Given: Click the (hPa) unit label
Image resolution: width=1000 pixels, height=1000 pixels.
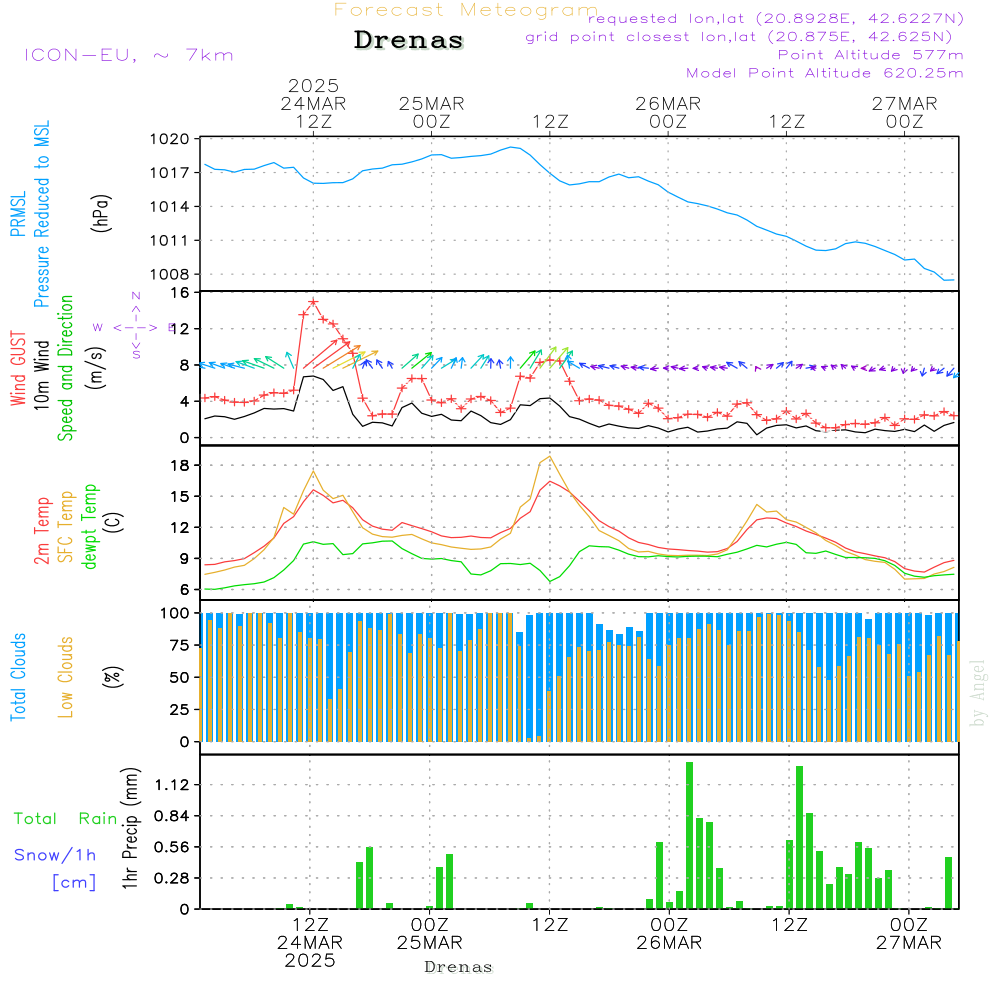Looking at the screenshot, I should coord(101,213).
